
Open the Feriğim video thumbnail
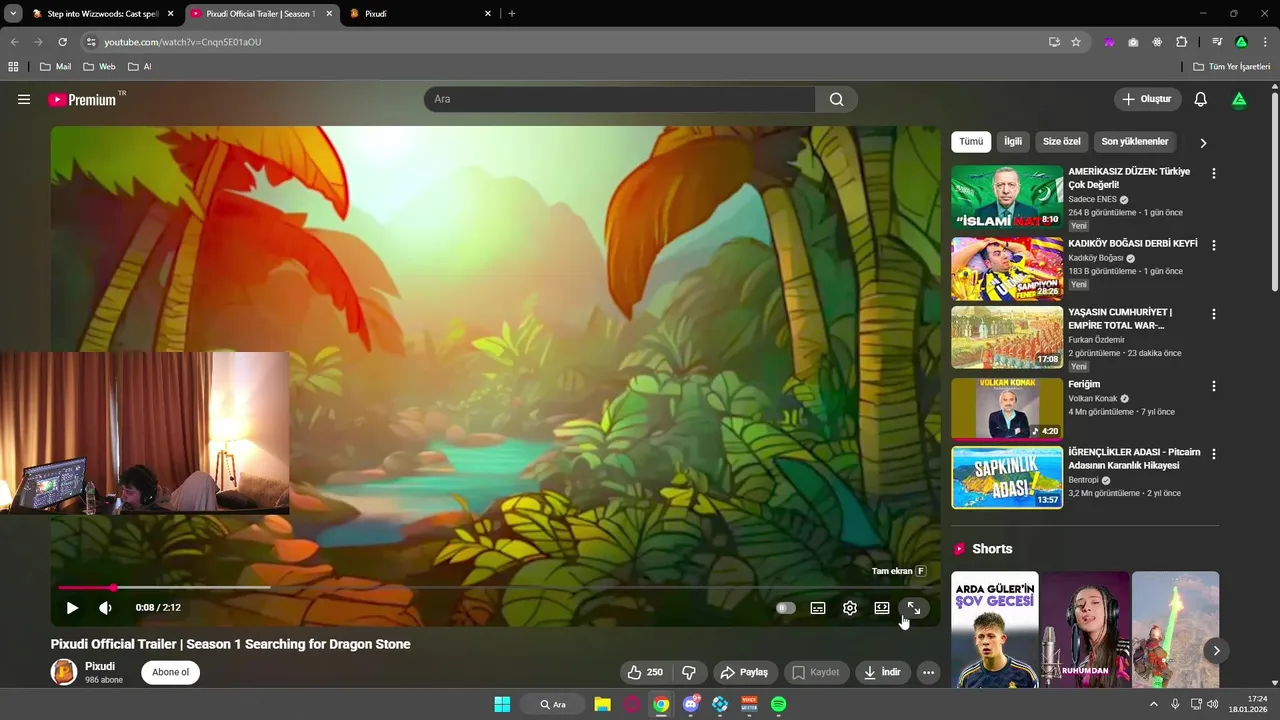click(x=1007, y=409)
